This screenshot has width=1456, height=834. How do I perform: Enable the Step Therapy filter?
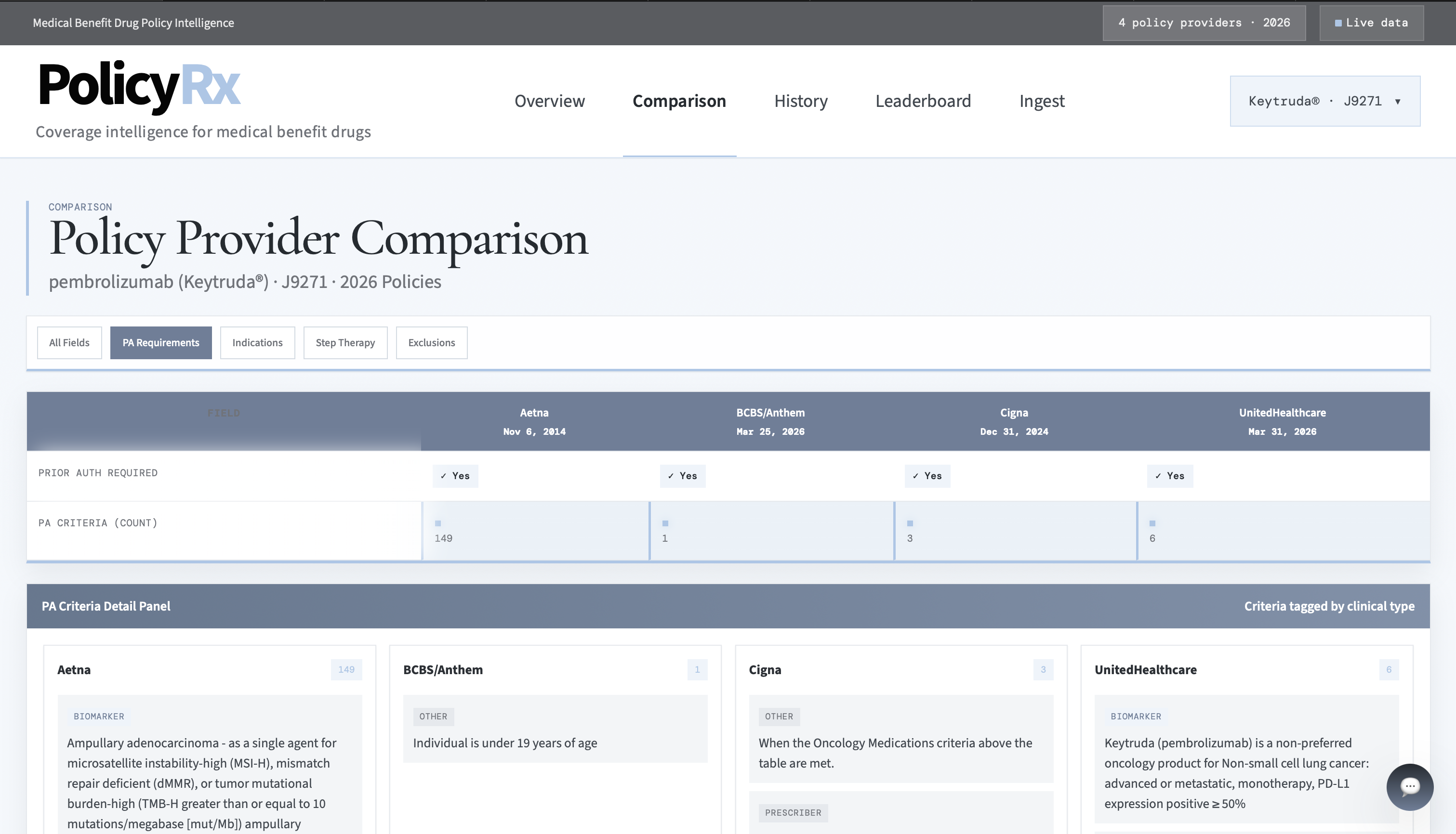tap(345, 342)
